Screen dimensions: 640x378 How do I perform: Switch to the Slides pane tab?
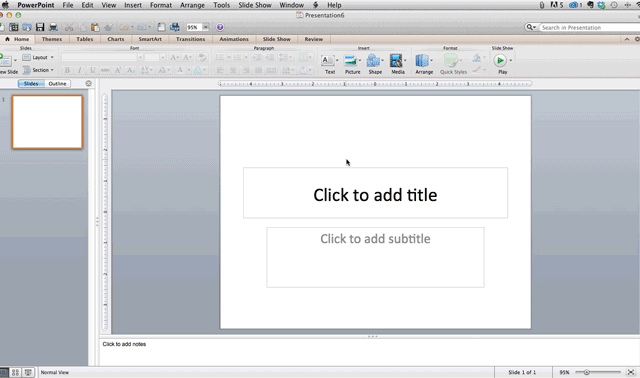click(x=31, y=84)
